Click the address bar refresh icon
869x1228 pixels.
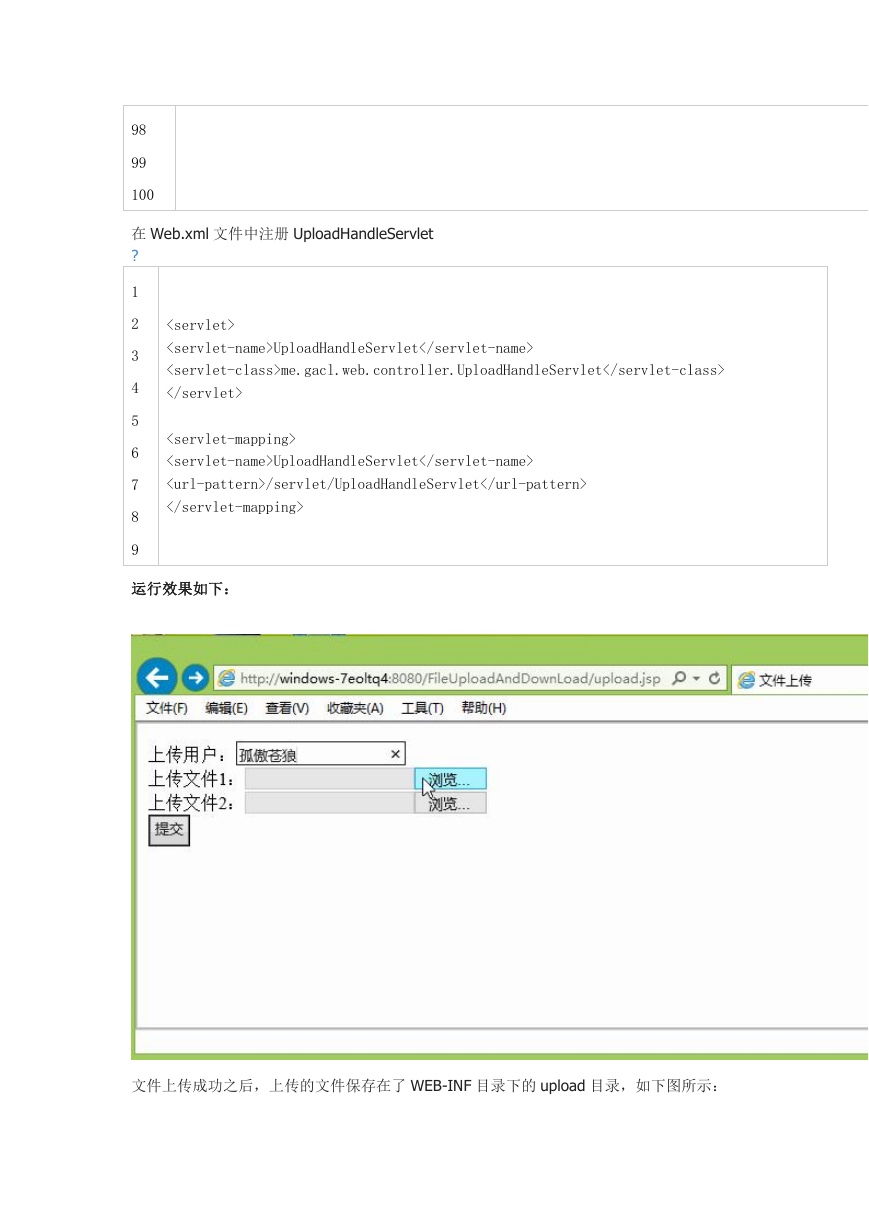click(x=715, y=678)
